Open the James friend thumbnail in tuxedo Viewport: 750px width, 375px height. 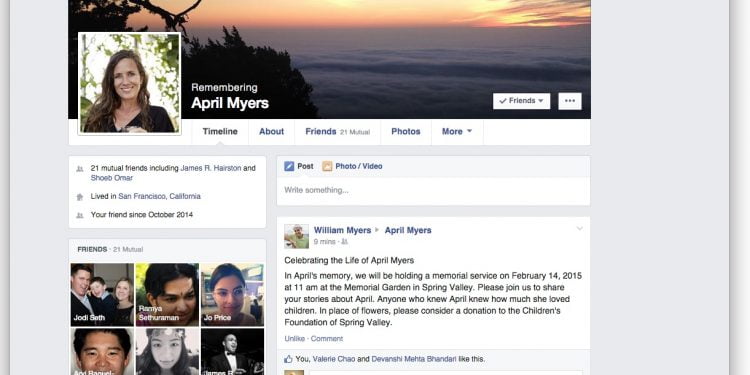(232, 352)
